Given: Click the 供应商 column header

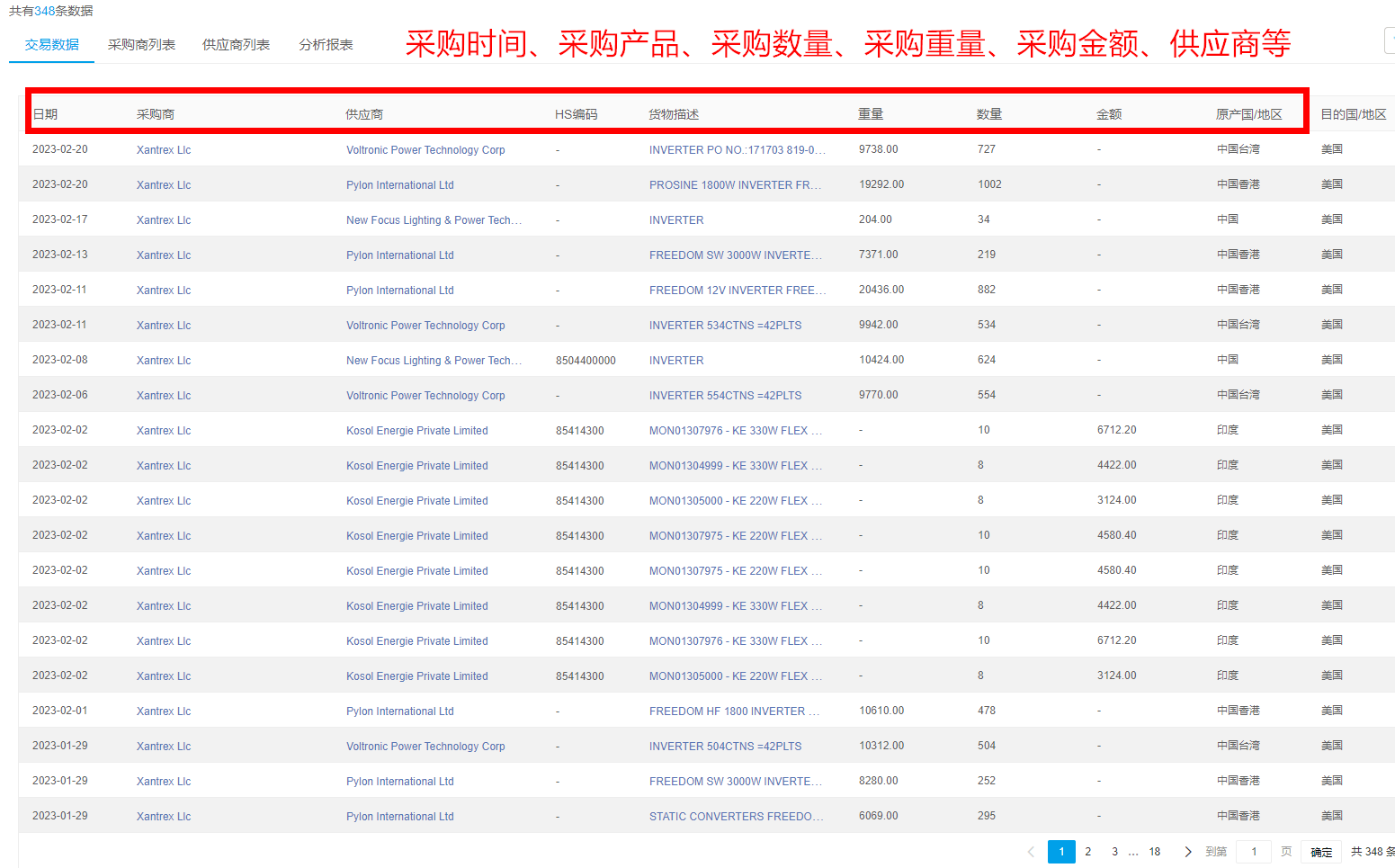Looking at the screenshot, I should click(364, 114).
